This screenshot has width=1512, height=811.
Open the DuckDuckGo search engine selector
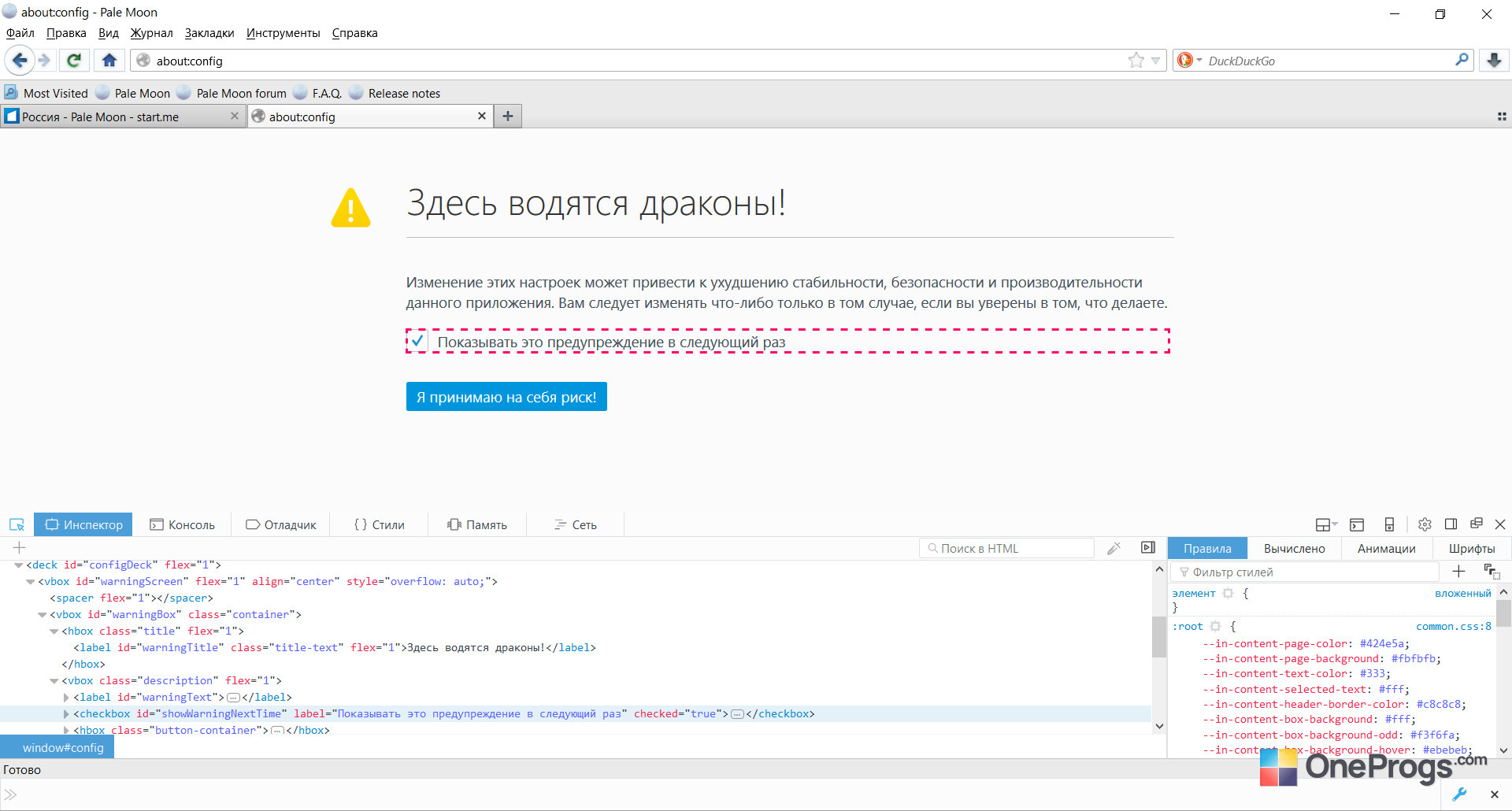click(1189, 61)
